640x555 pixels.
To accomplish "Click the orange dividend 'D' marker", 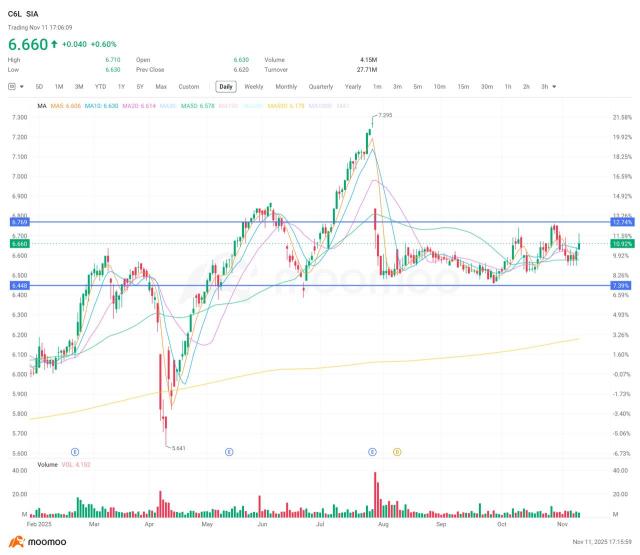I will tap(397, 452).
